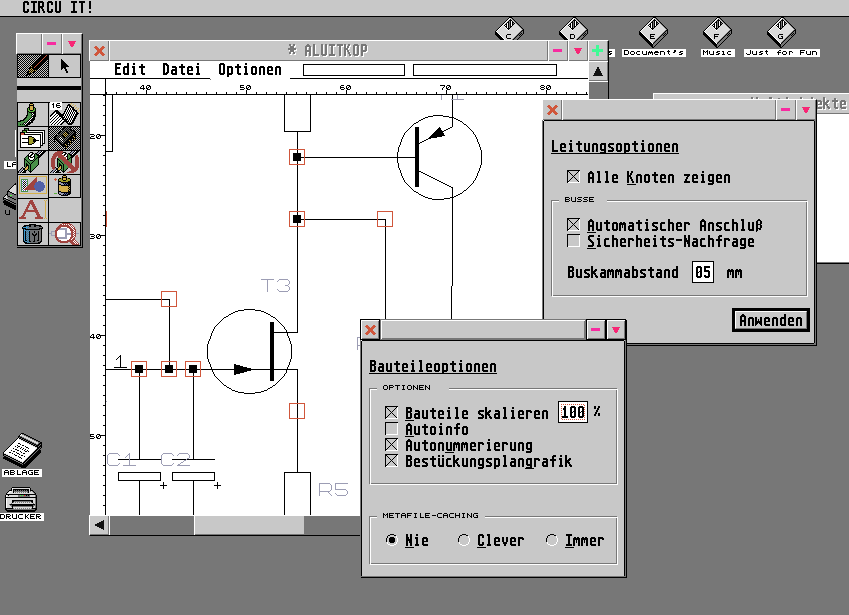Click the upper transistor symbol in schematic
The height and width of the screenshot is (615, 849).
tap(439, 158)
